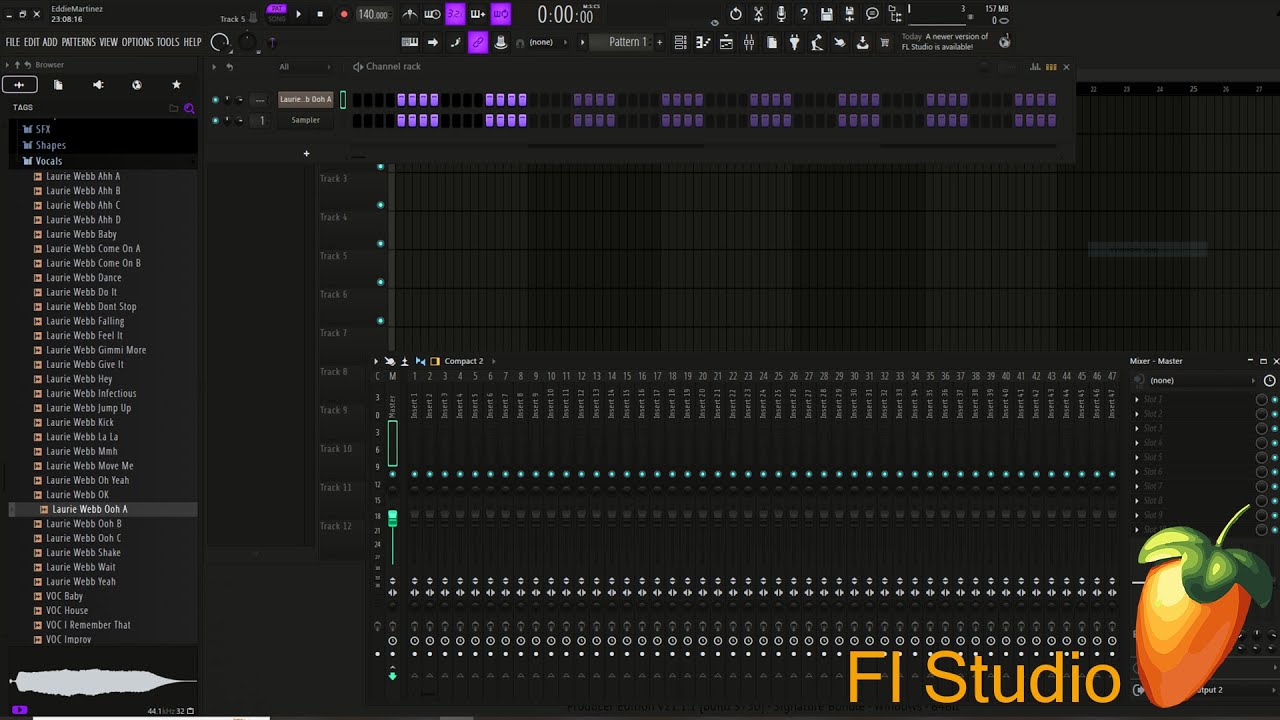
Task: Click the plus button to add a channel
Action: 306,153
